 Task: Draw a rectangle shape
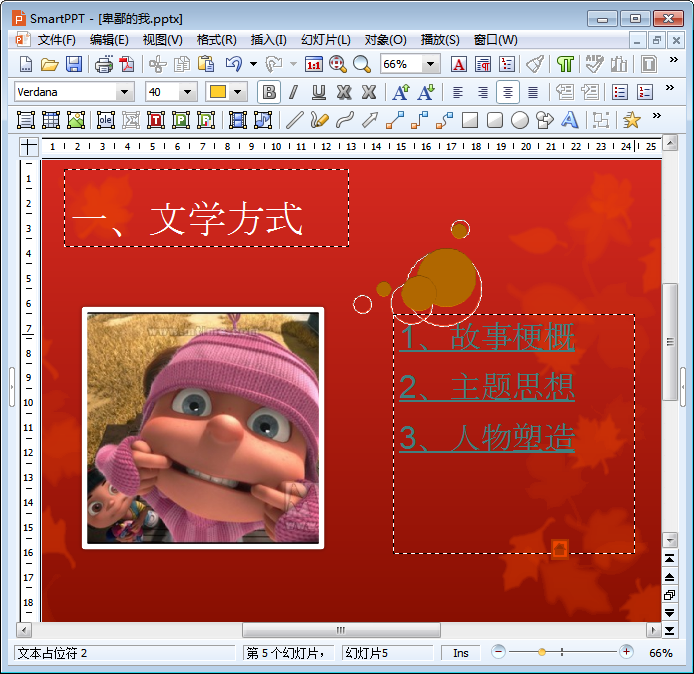tap(470, 120)
